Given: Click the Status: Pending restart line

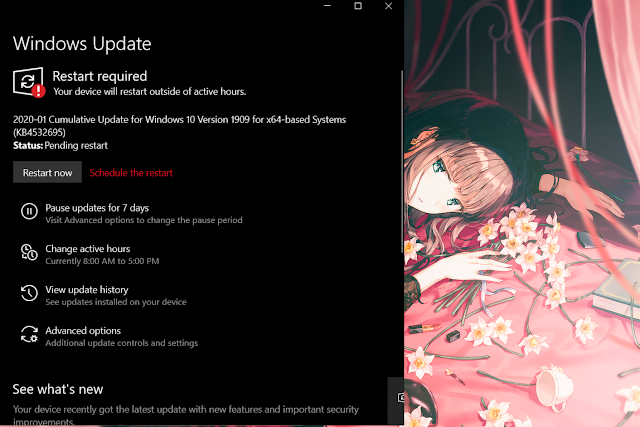Looking at the screenshot, I should tap(60, 145).
